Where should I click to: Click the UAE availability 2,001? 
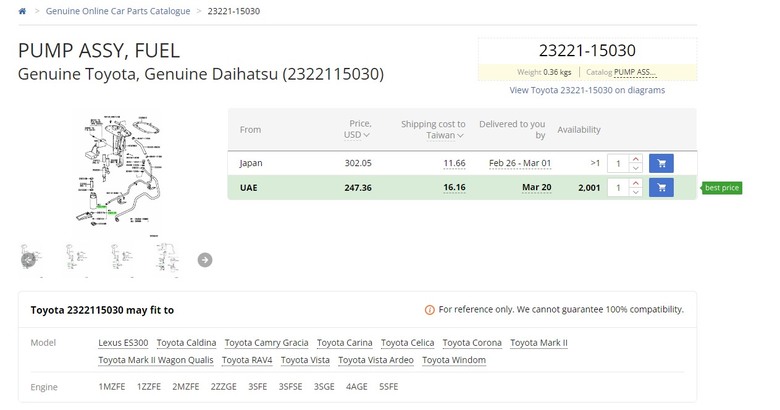589,188
